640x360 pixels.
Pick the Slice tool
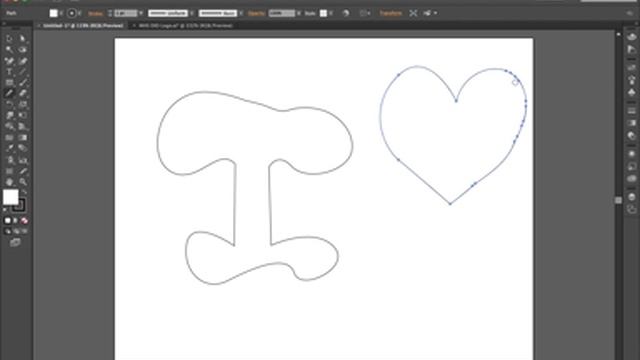(22, 171)
